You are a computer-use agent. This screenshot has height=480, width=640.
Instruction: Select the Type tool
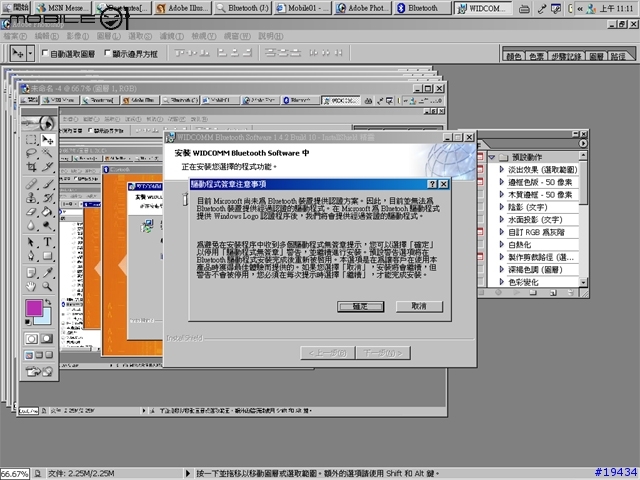click(x=48, y=242)
